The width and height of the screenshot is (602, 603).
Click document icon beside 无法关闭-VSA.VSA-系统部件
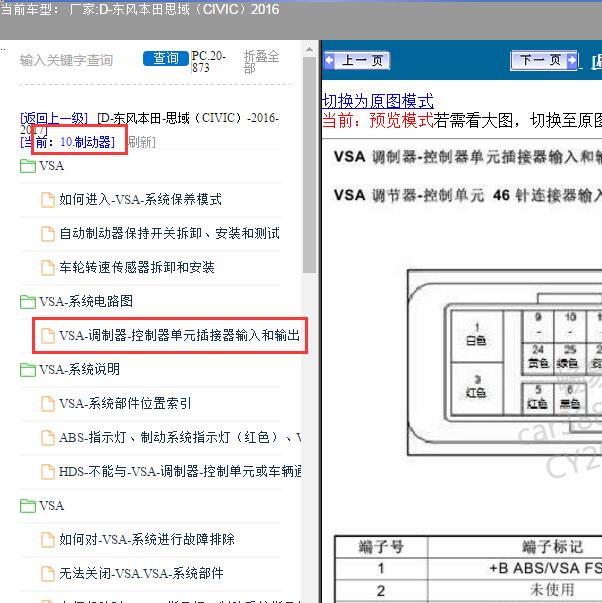tap(48, 574)
